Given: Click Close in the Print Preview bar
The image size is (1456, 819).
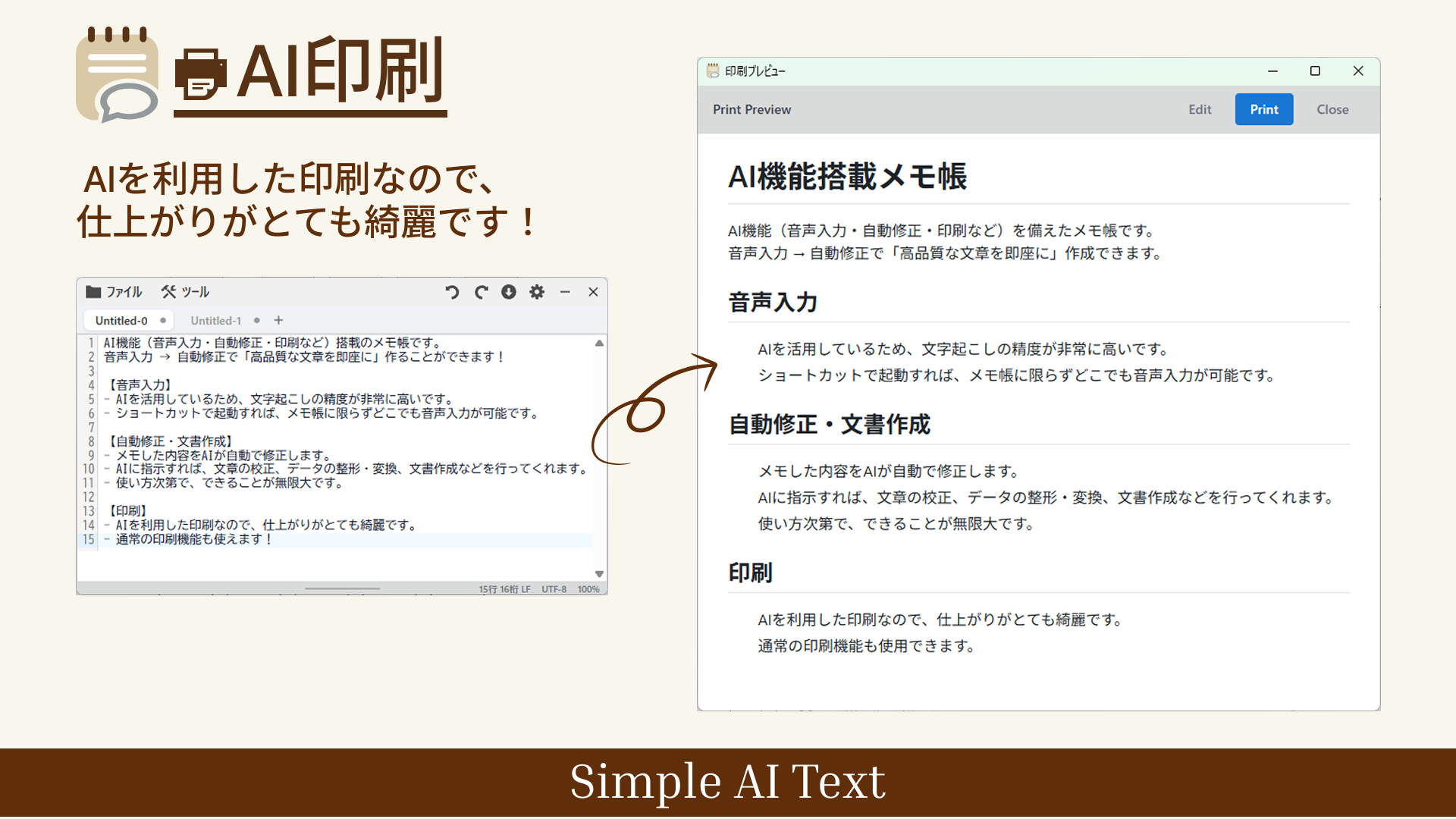Looking at the screenshot, I should [x=1332, y=109].
